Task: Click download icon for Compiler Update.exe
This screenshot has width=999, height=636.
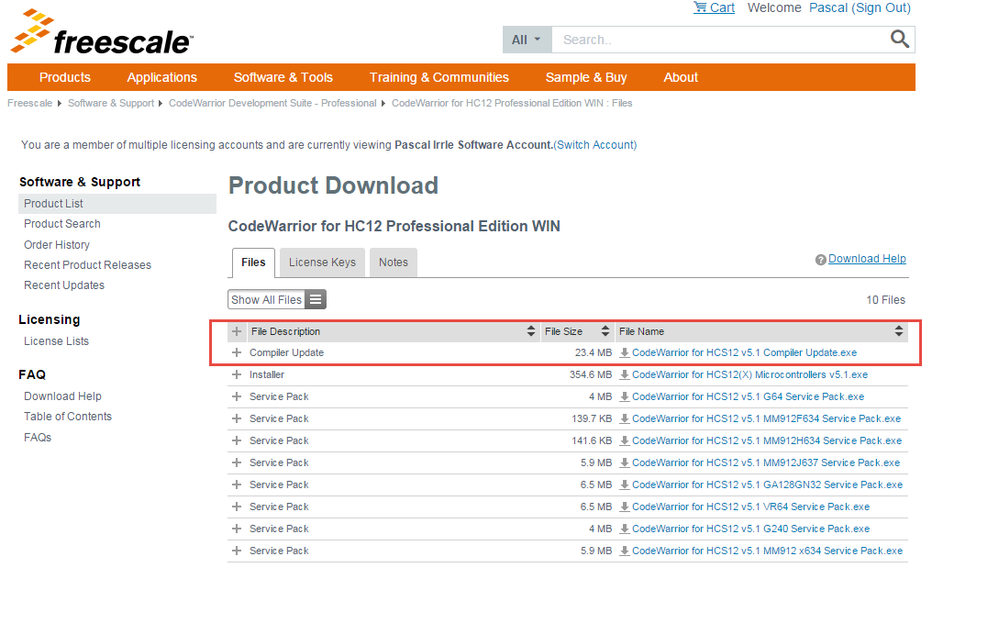Action: click(x=624, y=352)
